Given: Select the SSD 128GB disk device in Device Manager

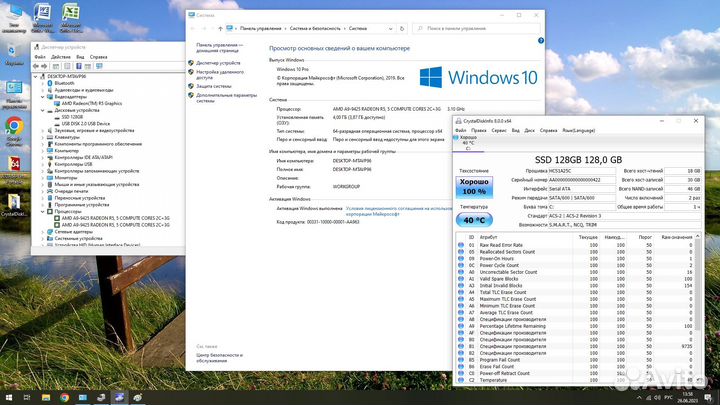Looking at the screenshot, I should pos(72,117).
